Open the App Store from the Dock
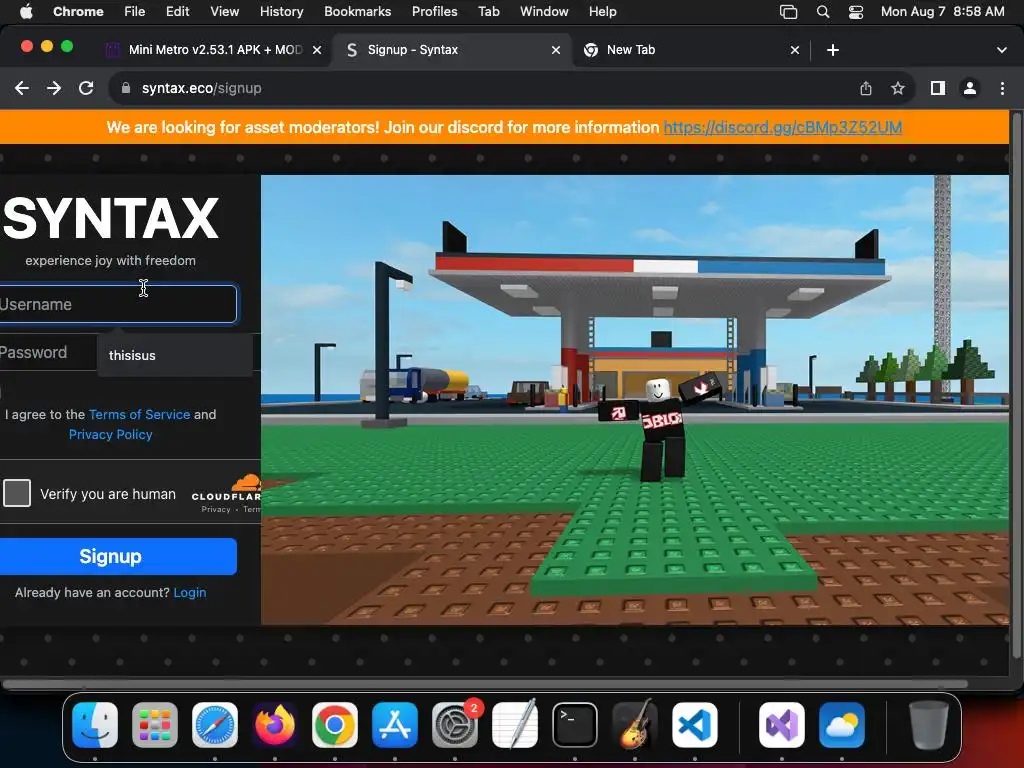This screenshot has height=768, width=1024. pos(395,725)
